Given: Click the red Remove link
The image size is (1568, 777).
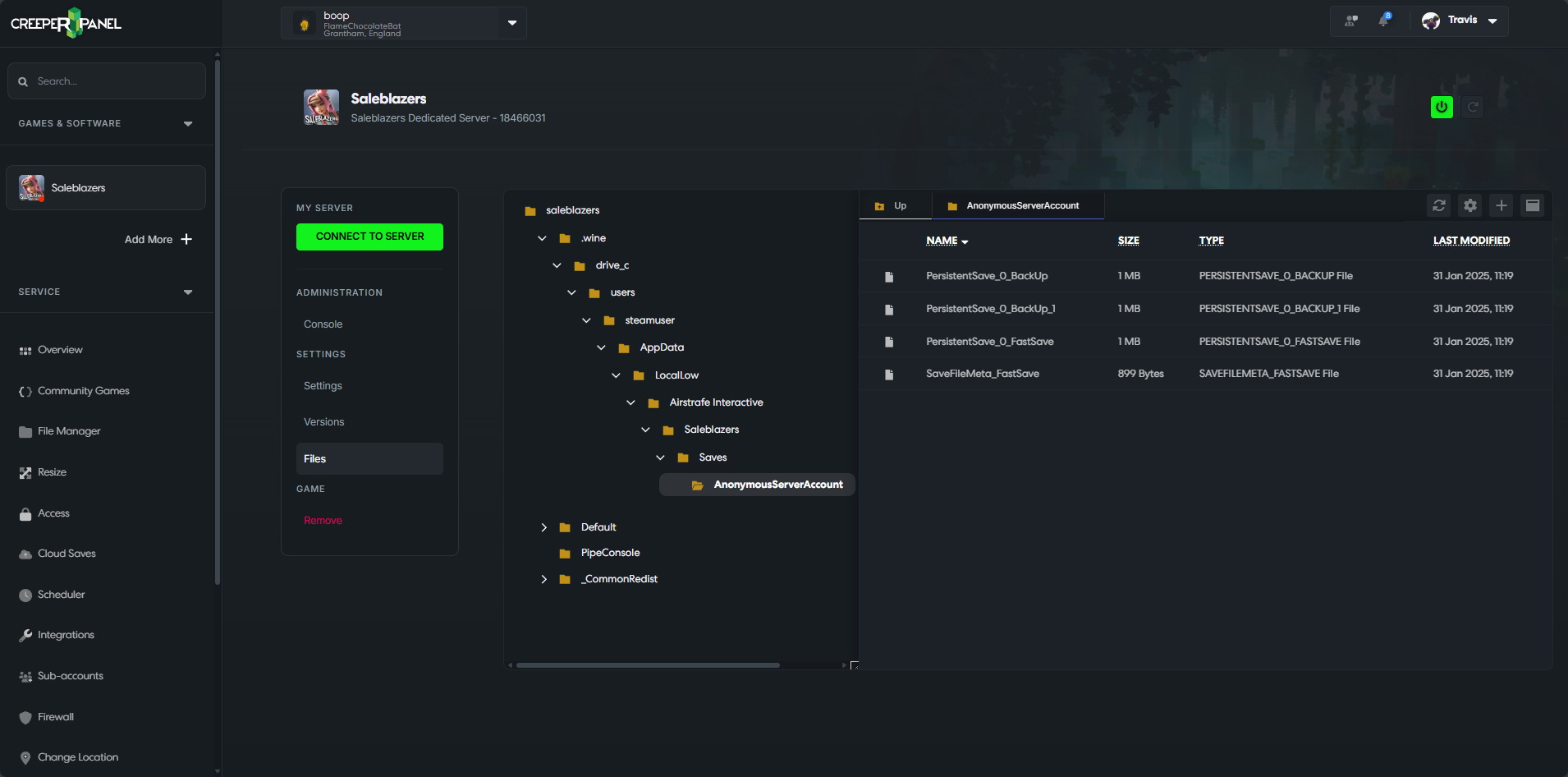Looking at the screenshot, I should click(x=323, y=521).
